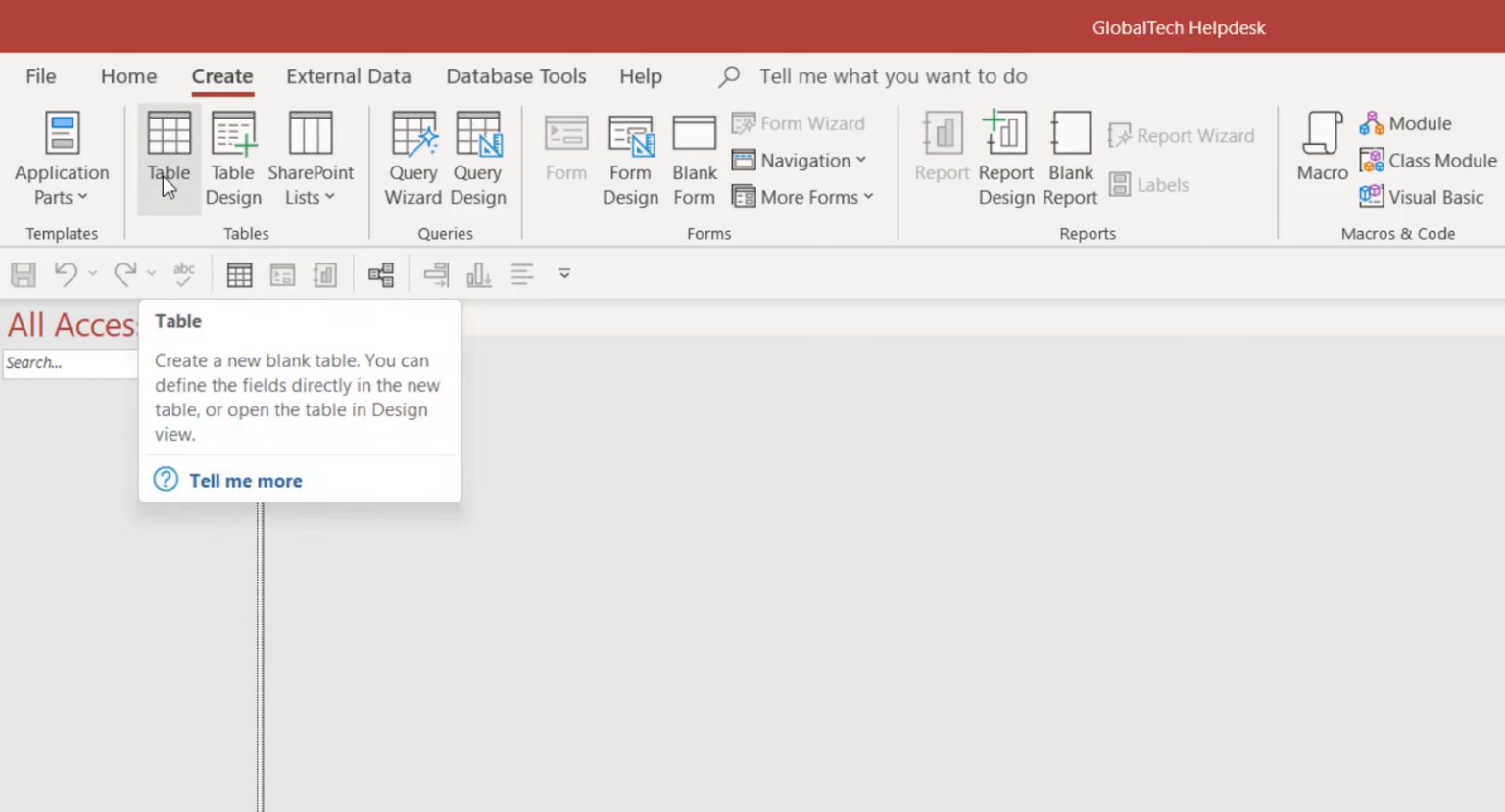The image size is (1505, 812).
Task: Click inside the Search field
Action: [69, 362]
